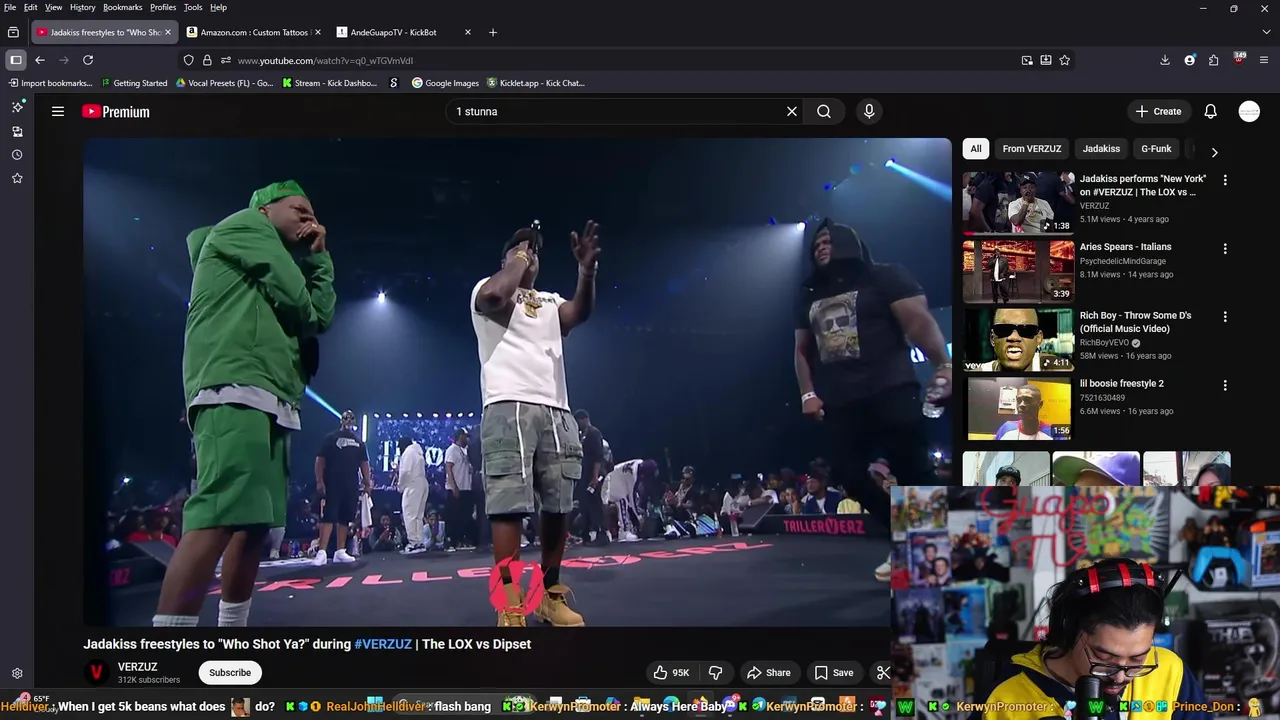The image size is (1280, 720).
Task: Select the Jadakiss filter chip
Action: [x=1101, y=149]
